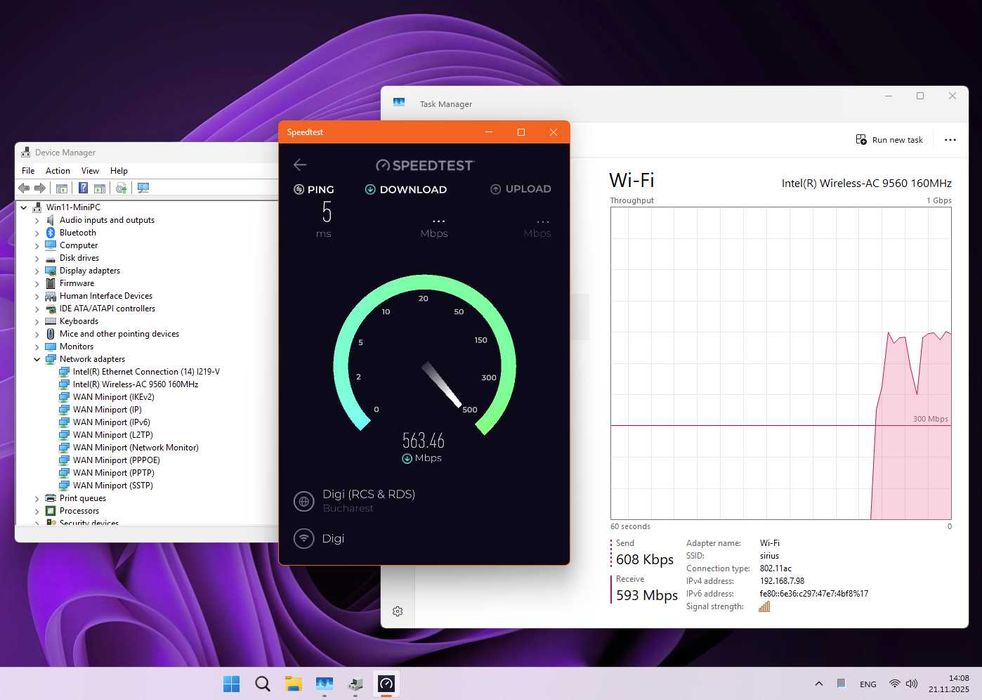
Task: Select WAN Miniport (SSTP)
Action: pyautogui.click(x=113, y=485)
